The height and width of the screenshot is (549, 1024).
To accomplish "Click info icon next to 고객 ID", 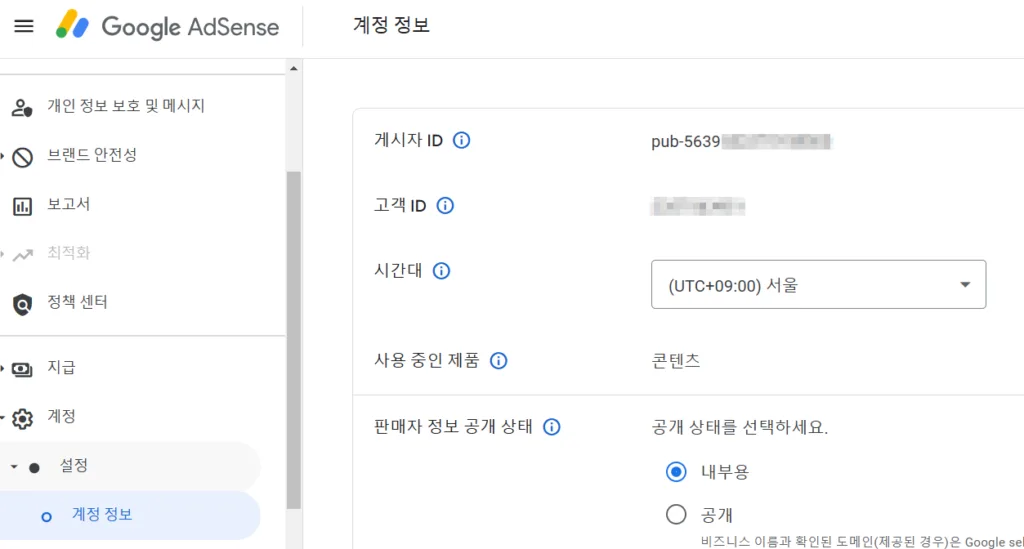I will (x=445, y=206).
